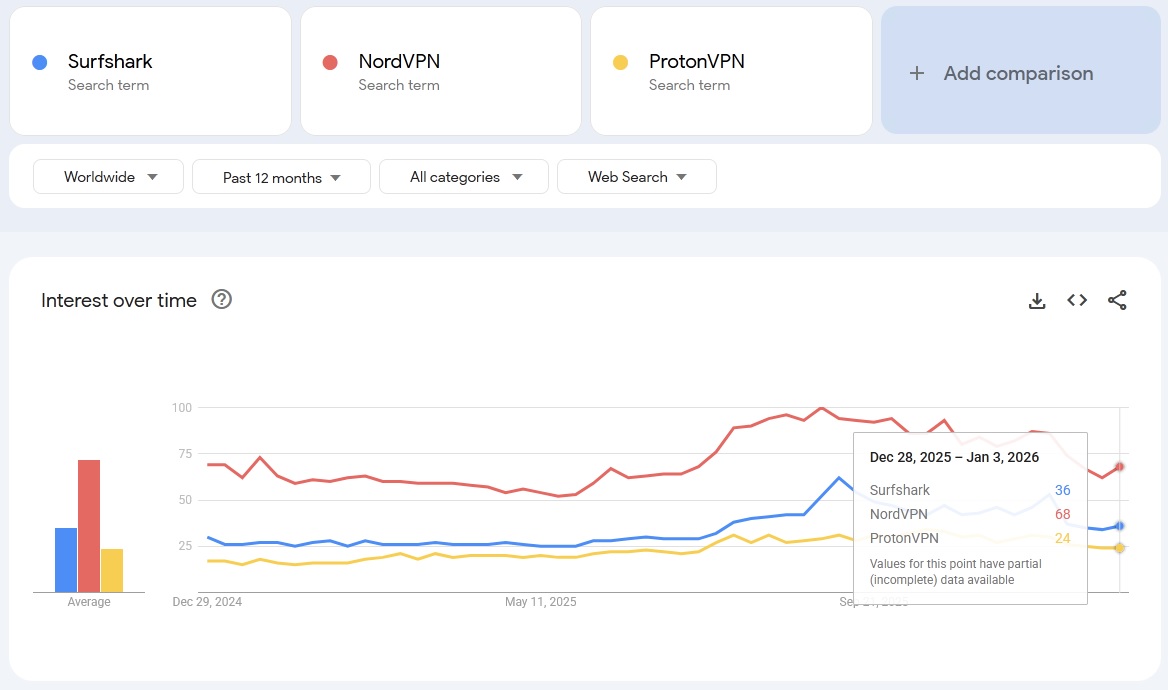The height and width of the screenshot is (690, 1168).
Task: Select the Surfshark search term card
Action: [150, 70]
